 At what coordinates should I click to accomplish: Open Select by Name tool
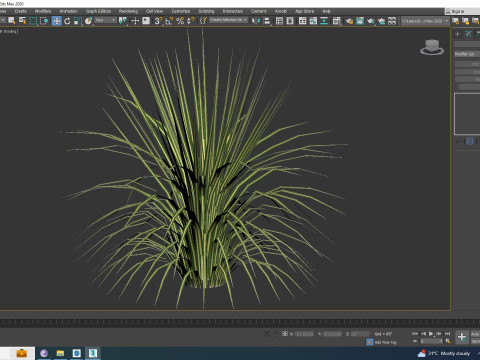[22, 21]
